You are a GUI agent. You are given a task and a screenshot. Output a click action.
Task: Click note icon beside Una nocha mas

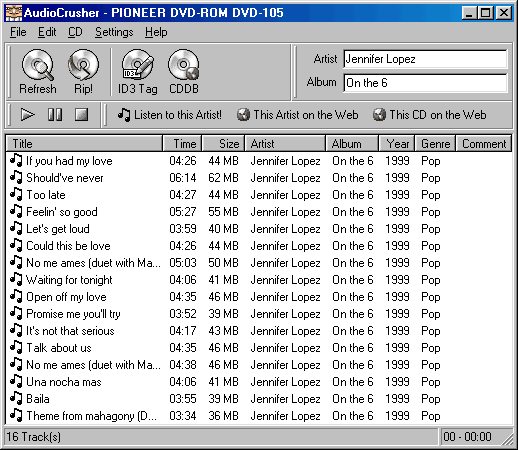(16, 381)
